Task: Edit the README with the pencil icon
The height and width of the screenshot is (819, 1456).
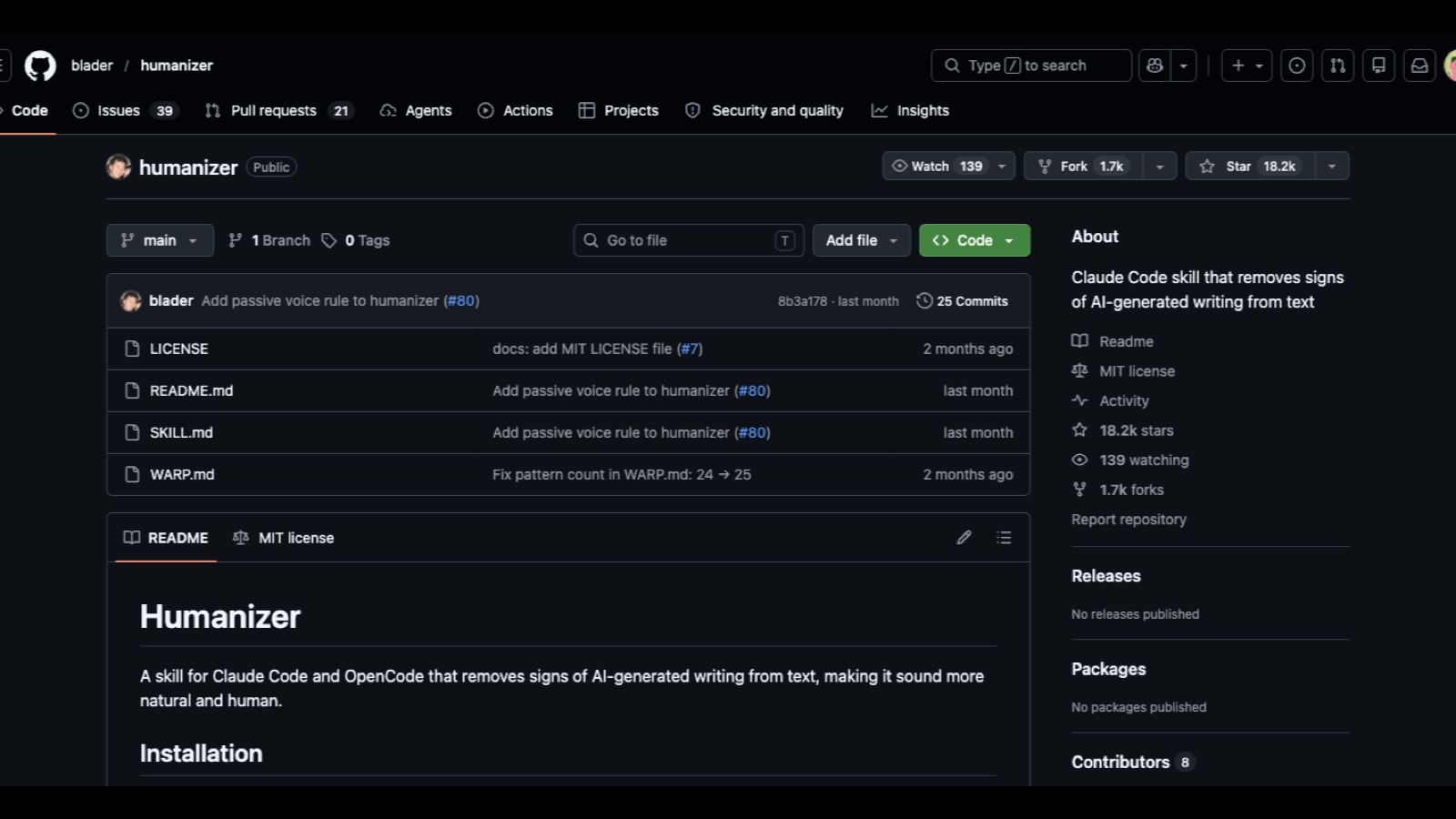Action: 964,538
